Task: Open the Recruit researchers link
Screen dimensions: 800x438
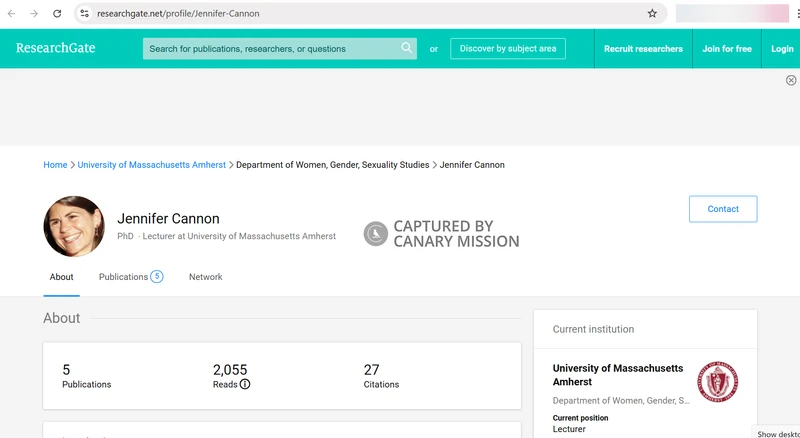Action: 643,48
